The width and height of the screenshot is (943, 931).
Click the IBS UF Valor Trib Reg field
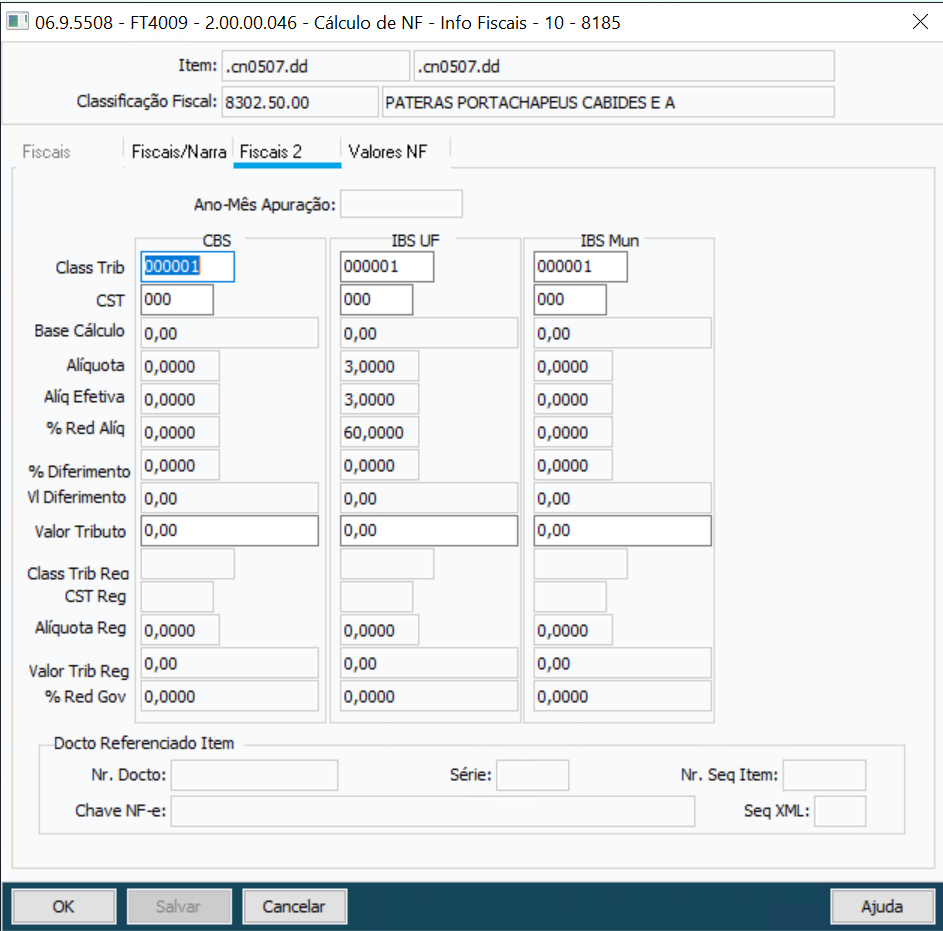point(429,663)
